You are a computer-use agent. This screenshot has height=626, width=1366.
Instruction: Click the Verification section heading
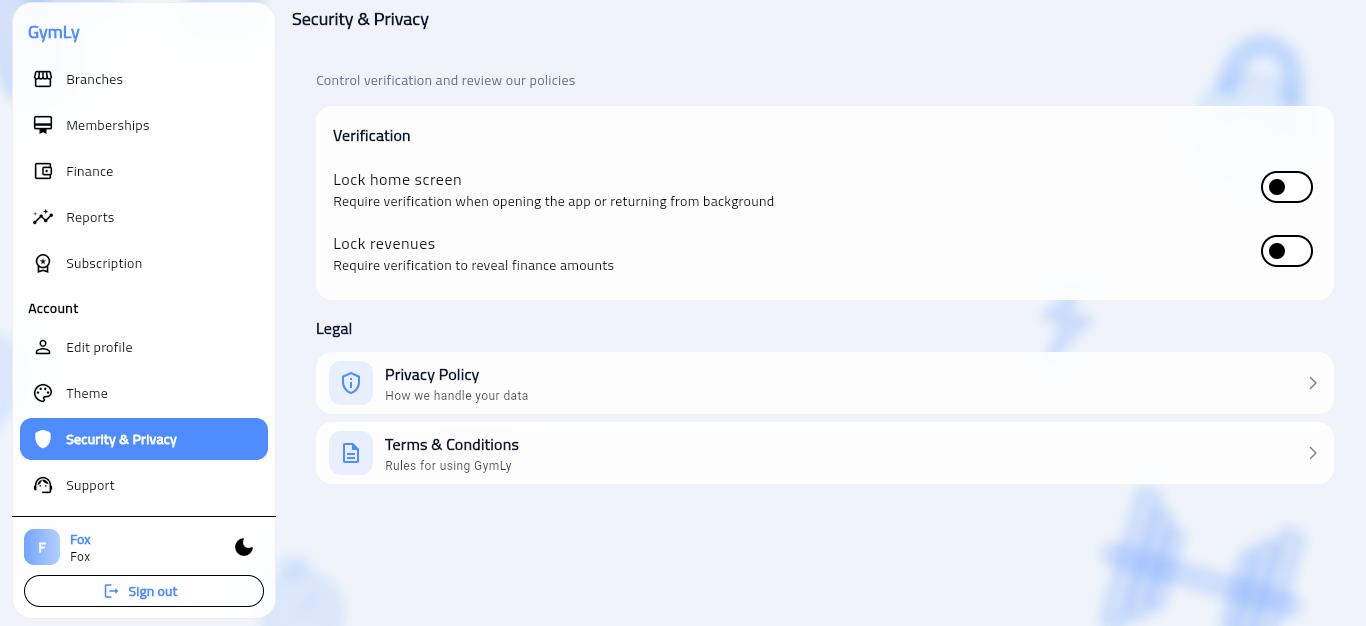[x=372, y=136]
